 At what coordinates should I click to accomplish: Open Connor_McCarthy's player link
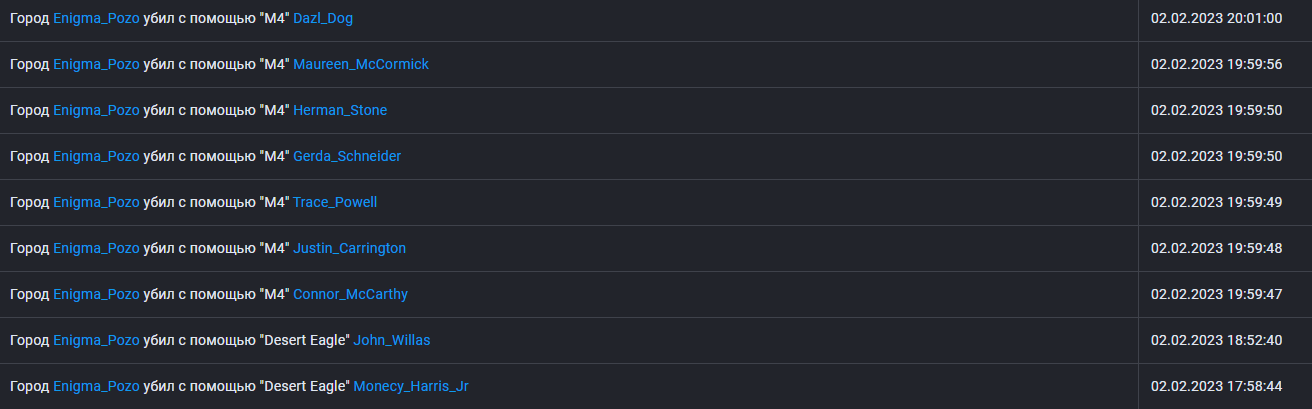point(350,294)
